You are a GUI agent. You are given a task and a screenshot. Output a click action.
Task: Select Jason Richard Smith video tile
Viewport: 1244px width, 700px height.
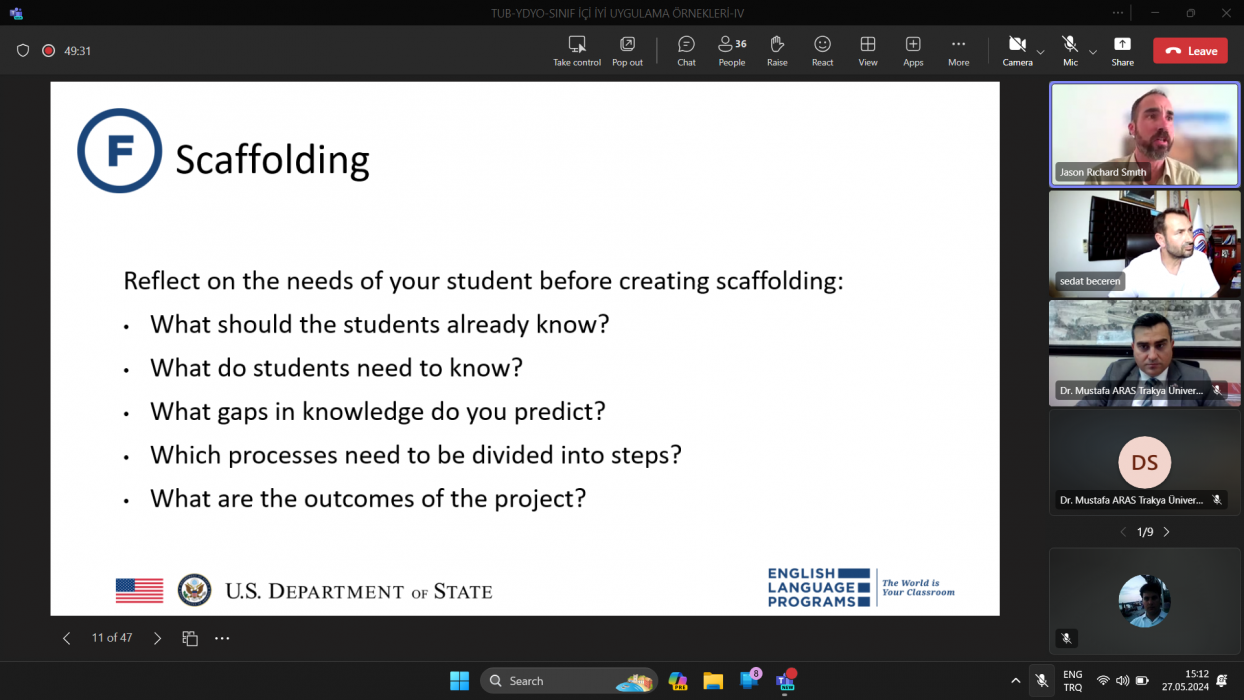[1144, 134]
